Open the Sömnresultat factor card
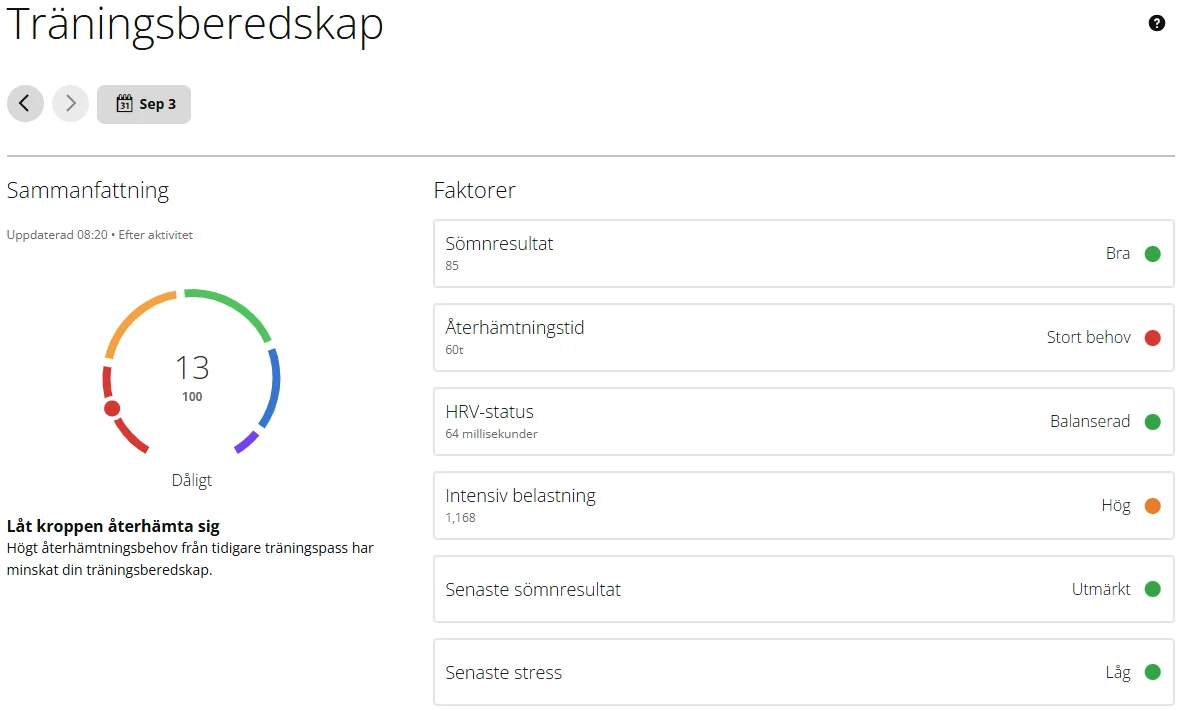 [803, 254]
